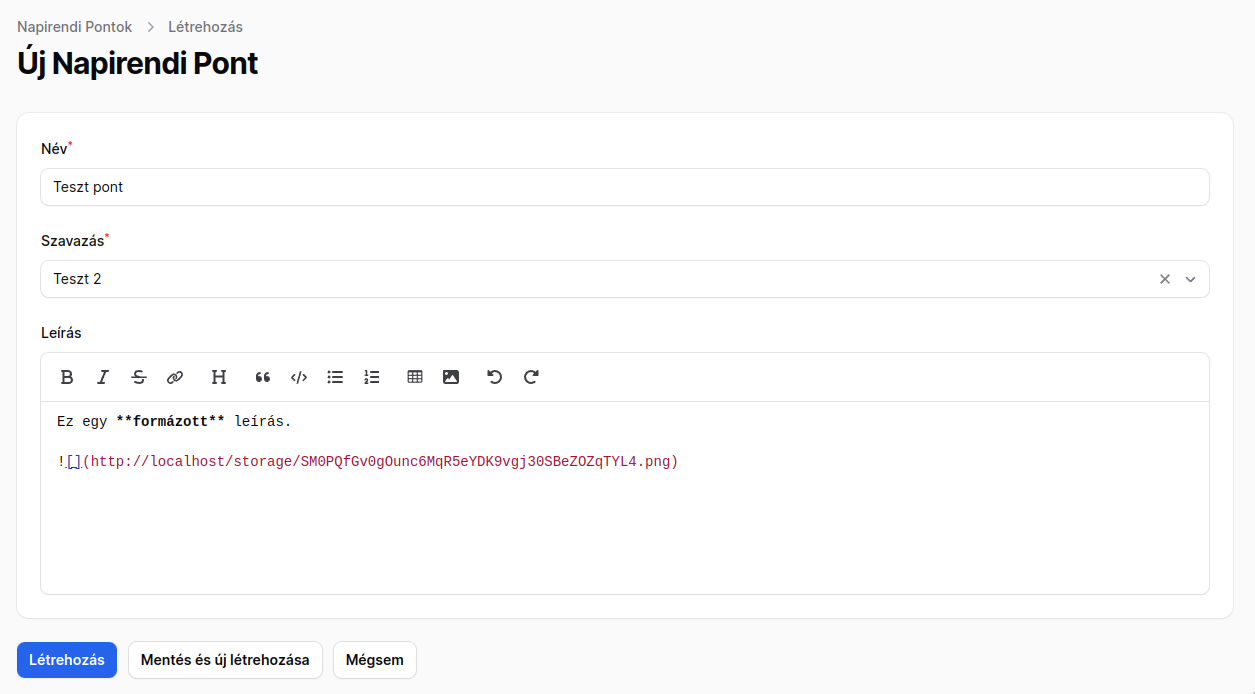Viewport: 1255px width, 694px height.
Task: Apply italic formatting in the editor
Action: [103, 377]
